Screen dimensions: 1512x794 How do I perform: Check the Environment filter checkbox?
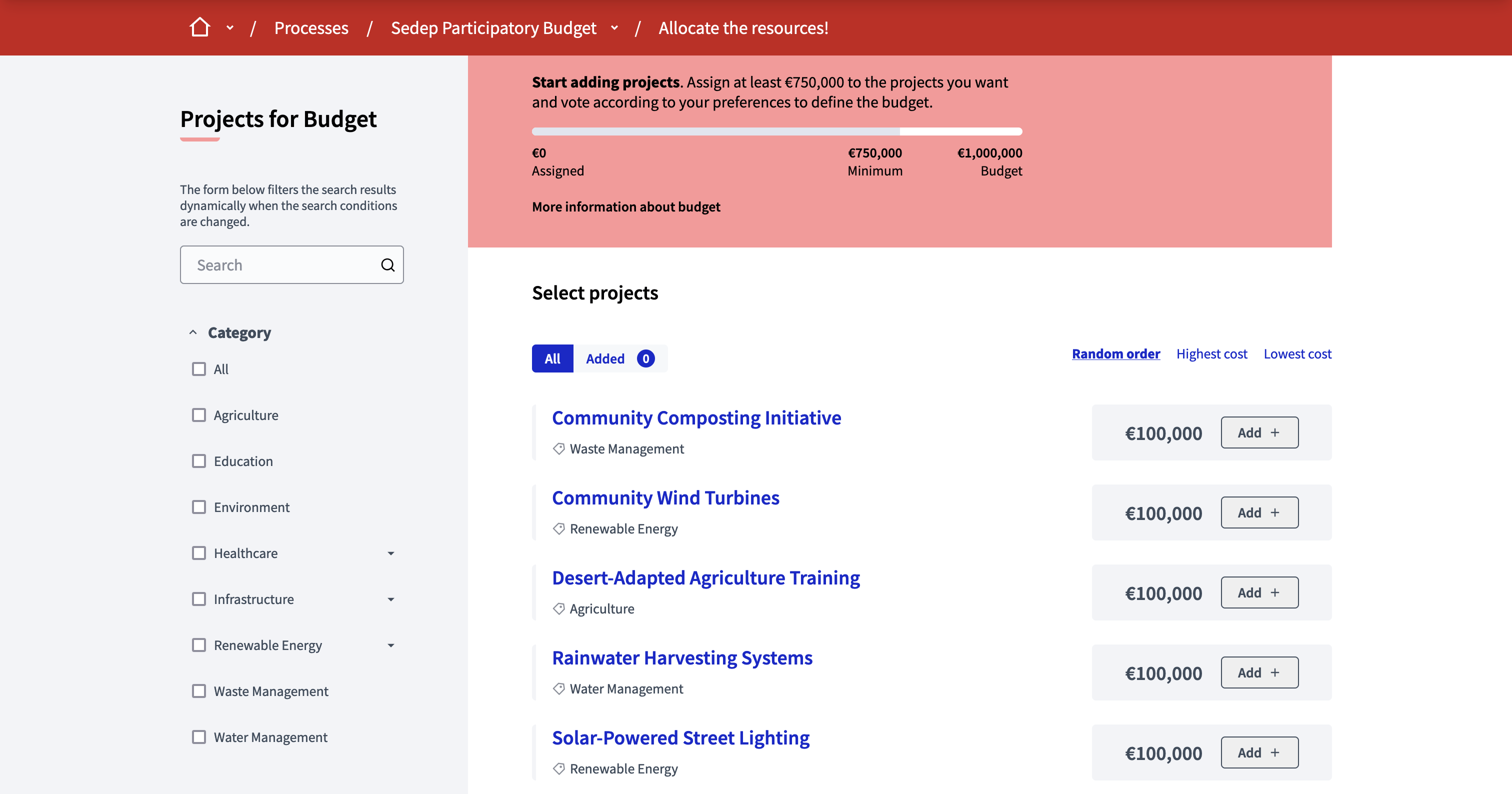[x=199, y=507]
